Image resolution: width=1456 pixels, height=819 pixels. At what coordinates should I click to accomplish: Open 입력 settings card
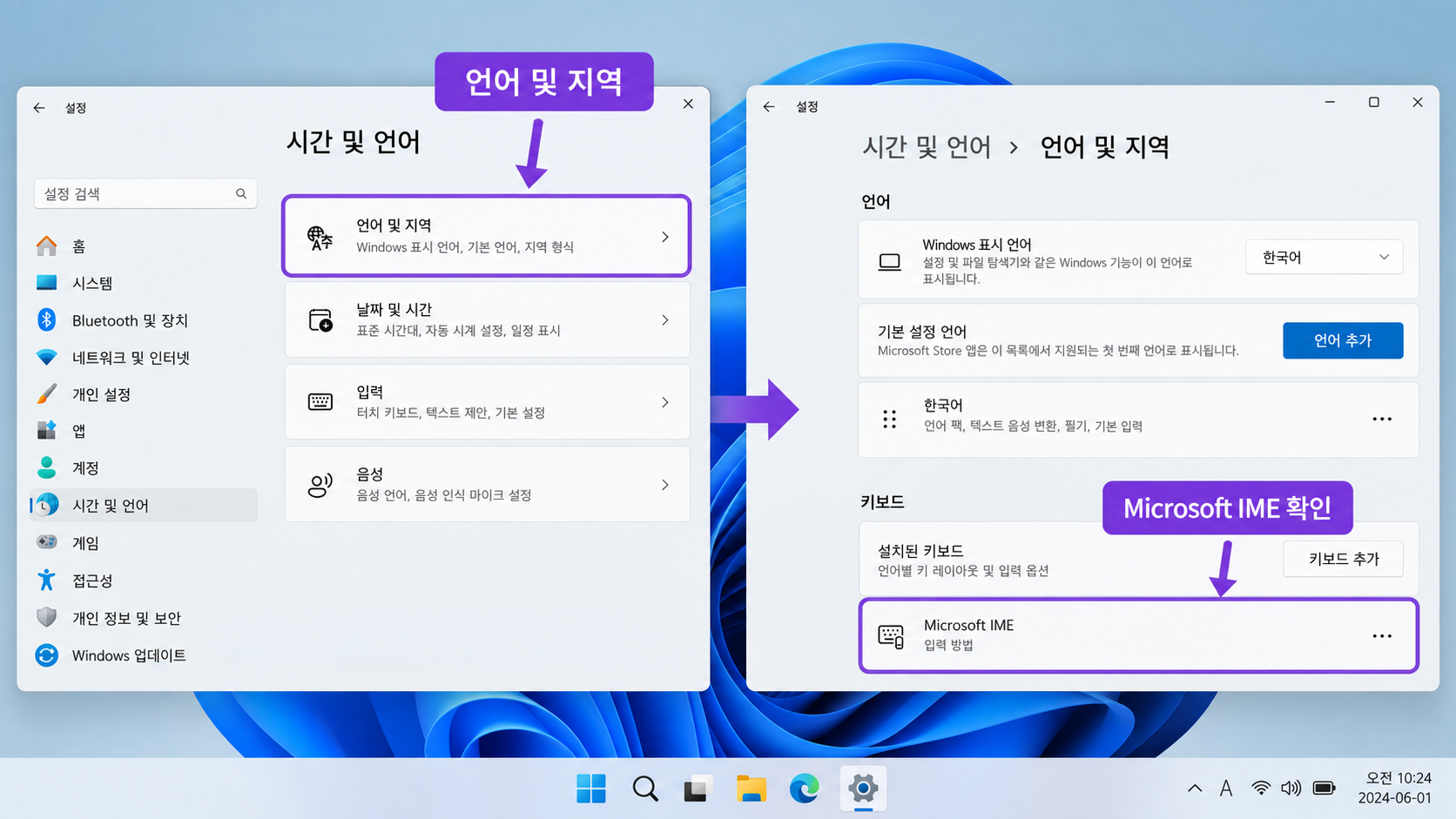point(487,402)
